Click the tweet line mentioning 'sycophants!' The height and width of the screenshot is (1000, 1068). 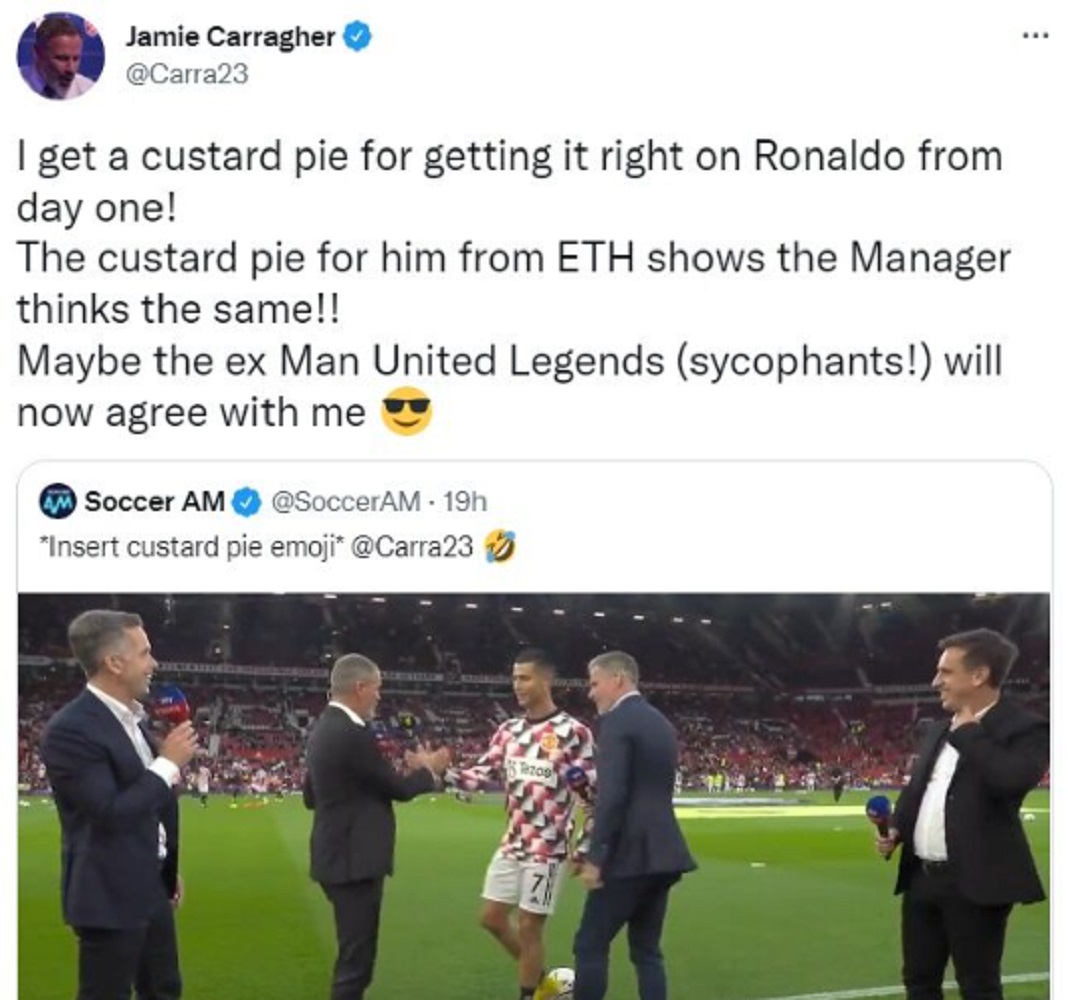pyautogui.click(x=509, y=361)
